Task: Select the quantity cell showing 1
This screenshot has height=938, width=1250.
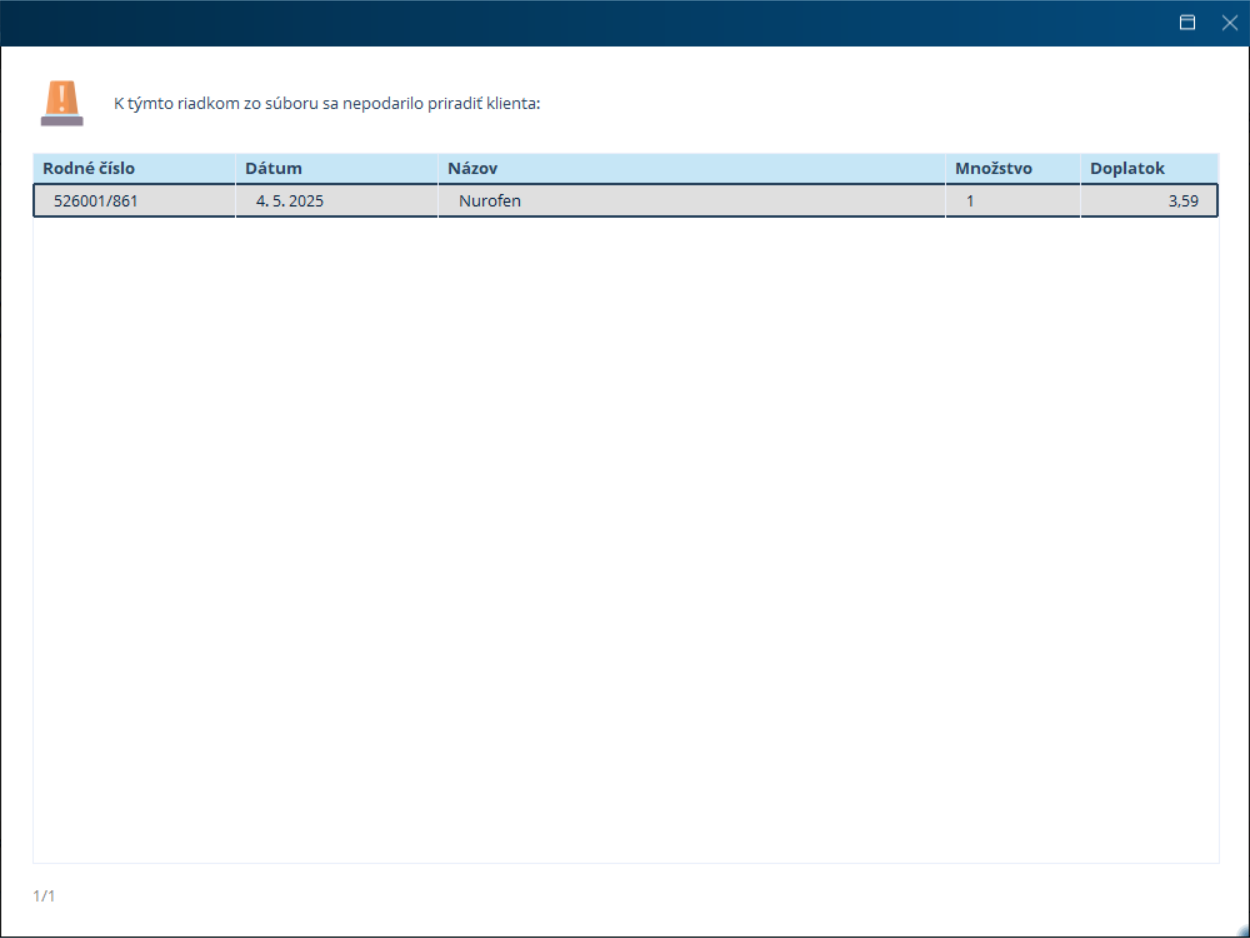Action: (1013, 201)
